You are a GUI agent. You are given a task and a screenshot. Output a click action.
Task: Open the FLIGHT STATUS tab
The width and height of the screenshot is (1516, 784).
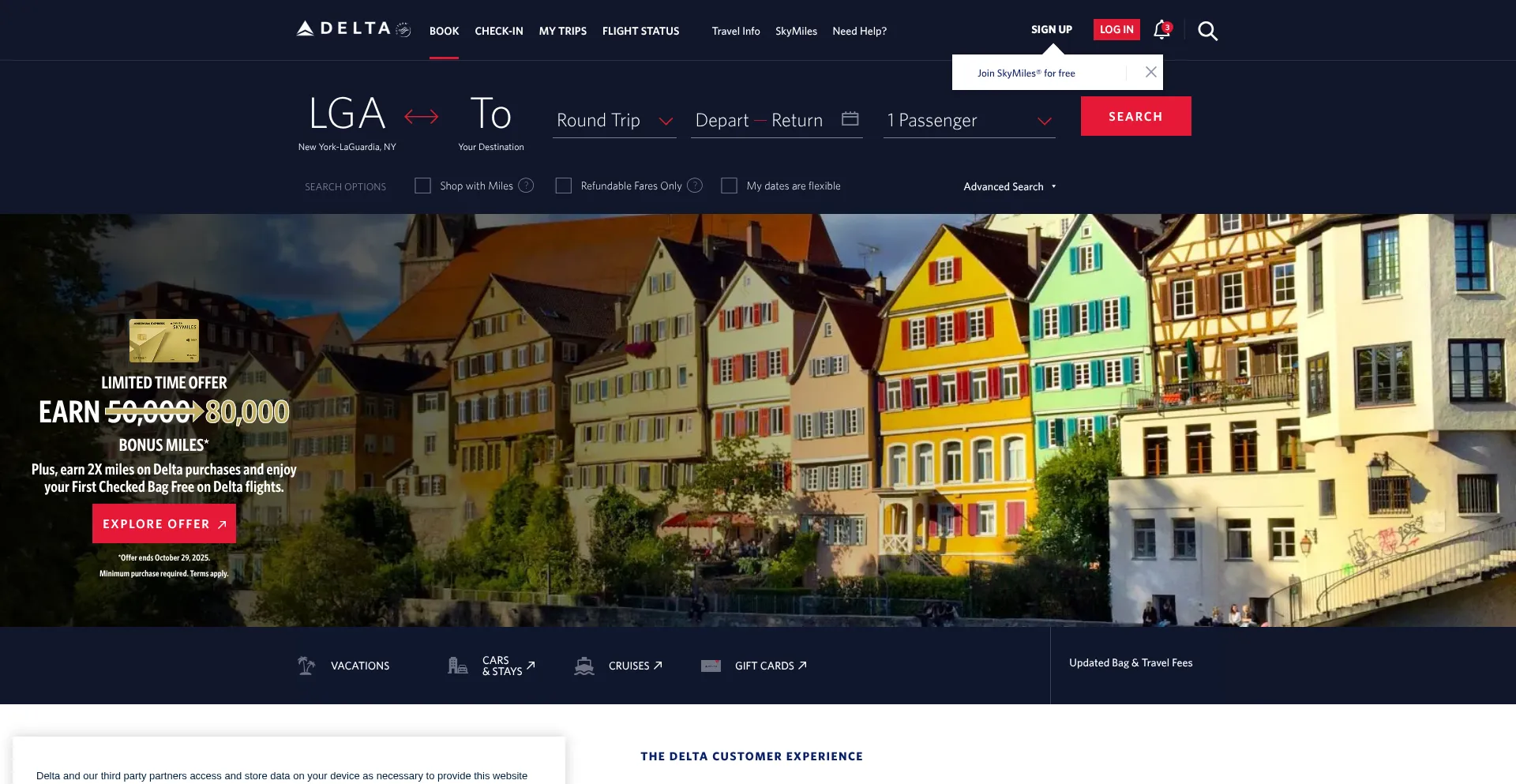coord(640,31)
